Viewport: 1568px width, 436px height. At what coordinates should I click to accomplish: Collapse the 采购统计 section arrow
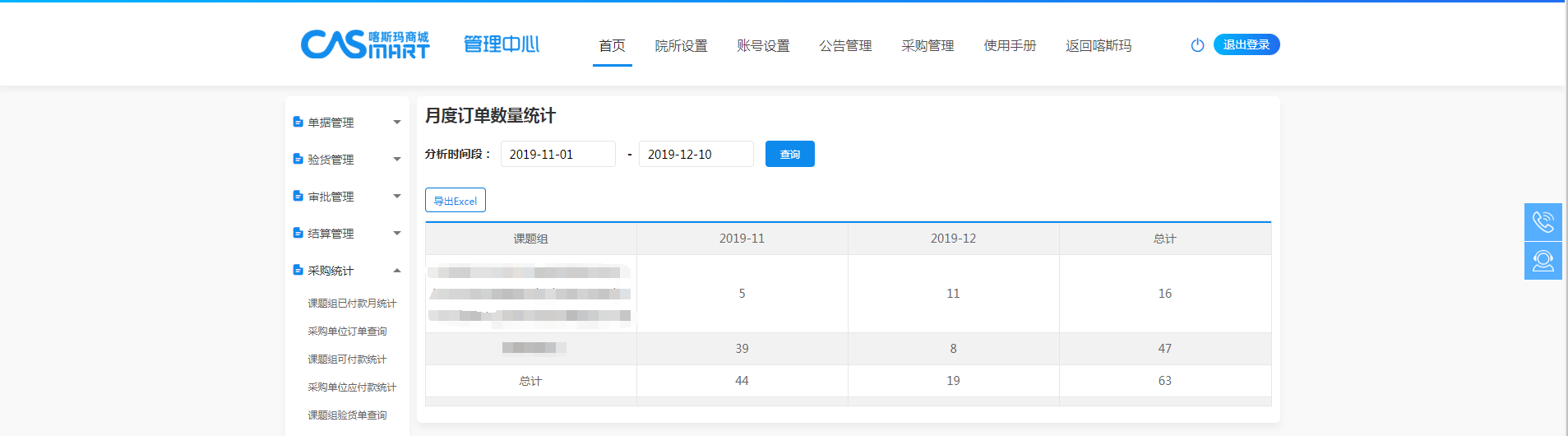click(397, 271)
